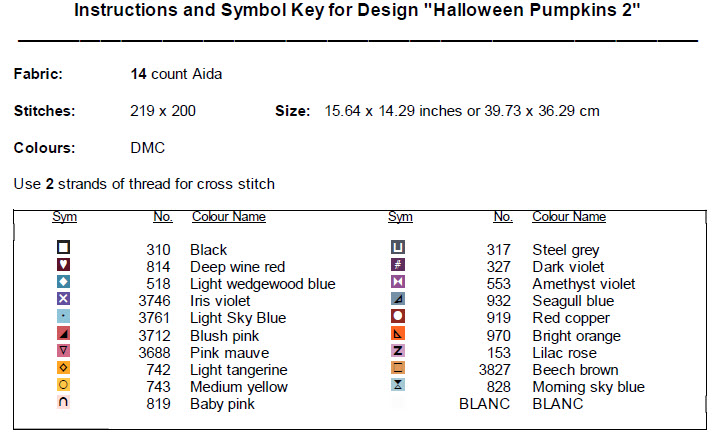Select the Steel grey U symbol
The image size is (721, 442).
tap(398, 248)
